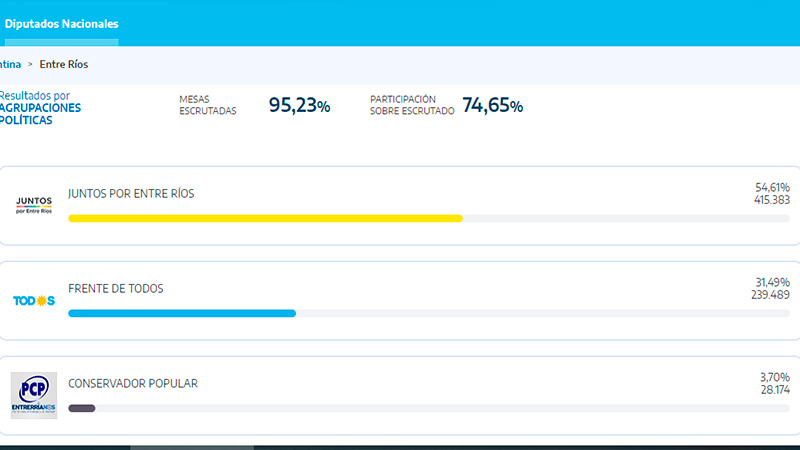
Task: Click the blue Frente de Todos bar
Action: click(182, 313)
